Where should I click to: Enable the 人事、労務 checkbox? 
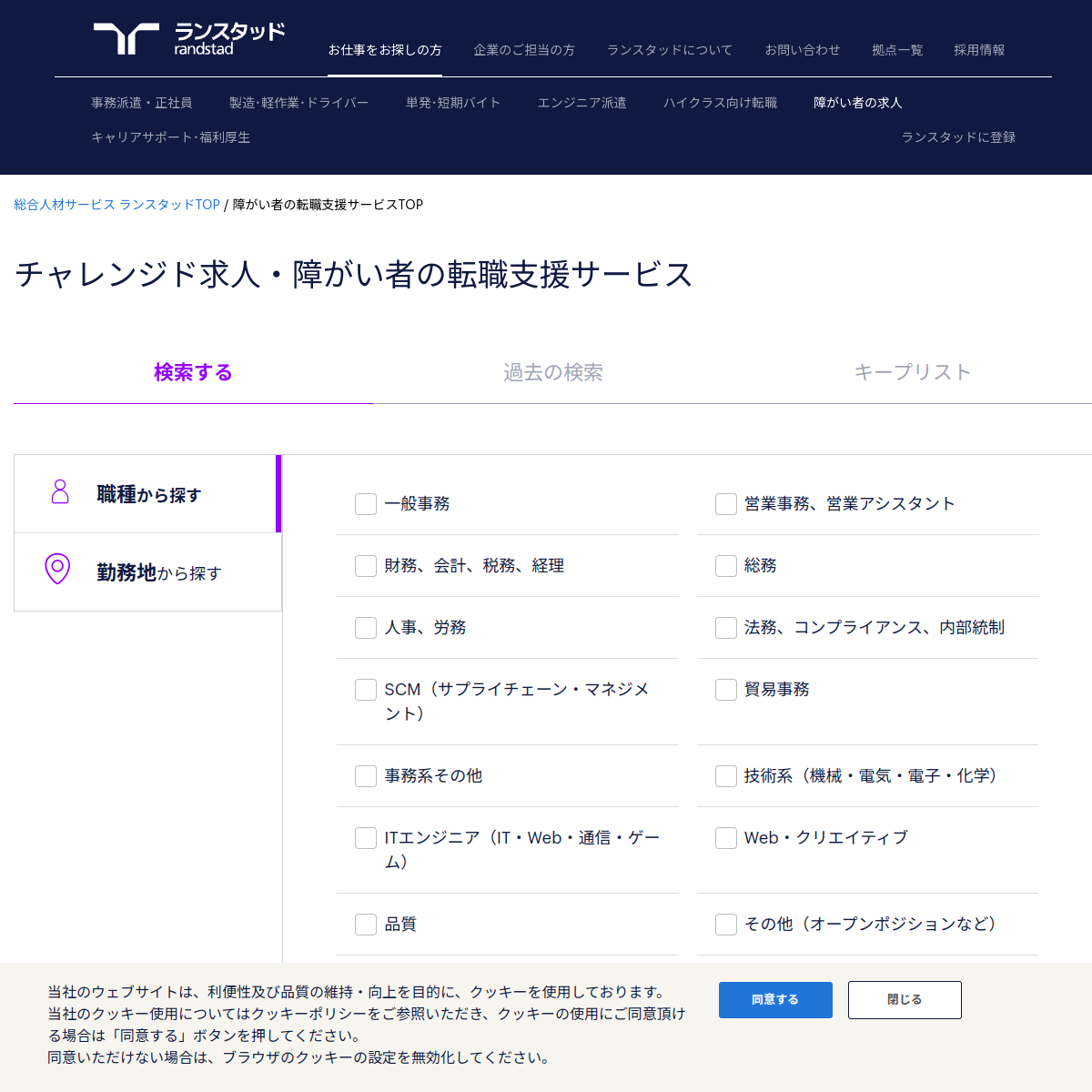click(x=366, y=628)
